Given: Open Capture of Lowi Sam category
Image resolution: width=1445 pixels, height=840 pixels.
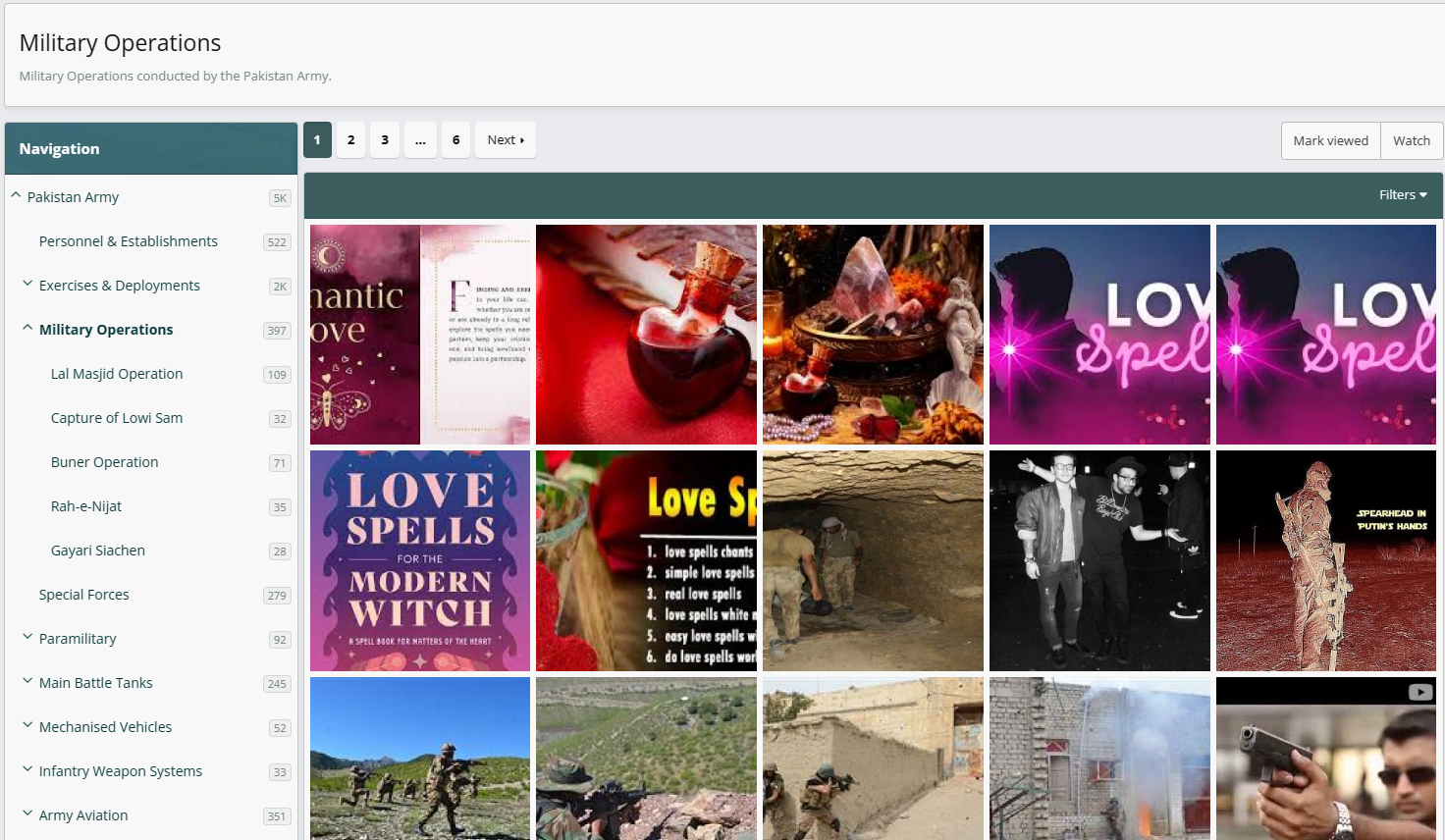Looking at the screenshot, I should (117, 418).
